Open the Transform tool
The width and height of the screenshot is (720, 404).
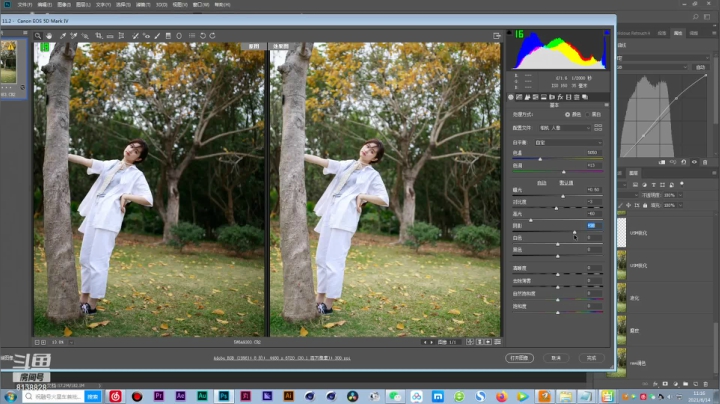pos(122,36)
